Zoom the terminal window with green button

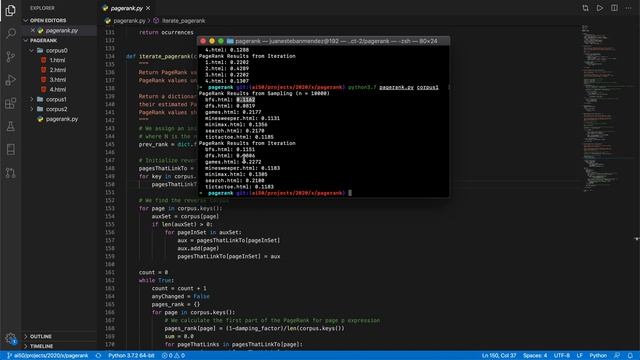(x=221, y=41)
